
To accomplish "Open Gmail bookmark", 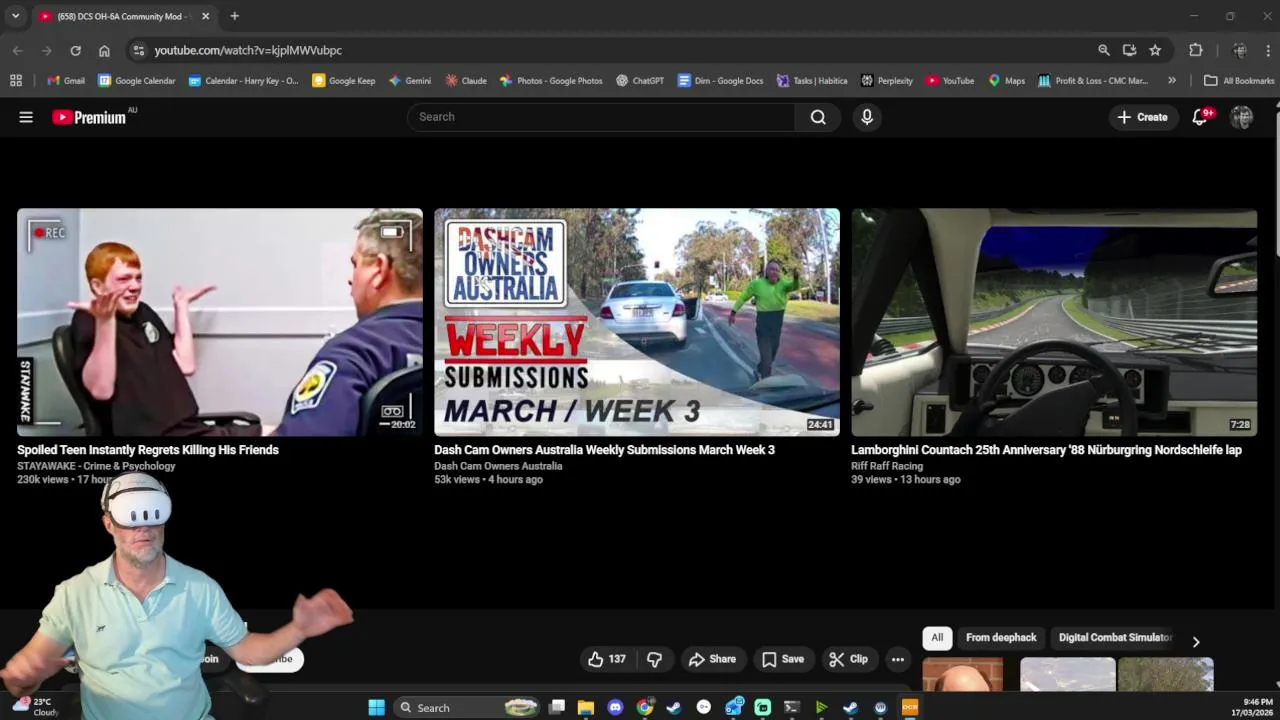I will 66,81.
